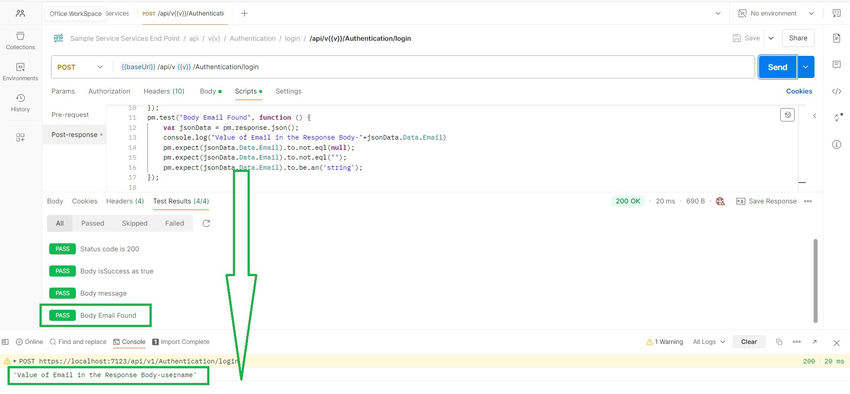Screen dimensions: 850x394
Task: Add a new request tab with plus icon
Action: tap(244, 14)
